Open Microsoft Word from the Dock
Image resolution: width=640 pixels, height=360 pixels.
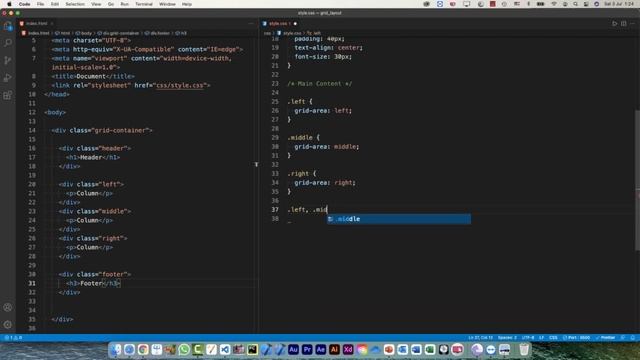416,349
